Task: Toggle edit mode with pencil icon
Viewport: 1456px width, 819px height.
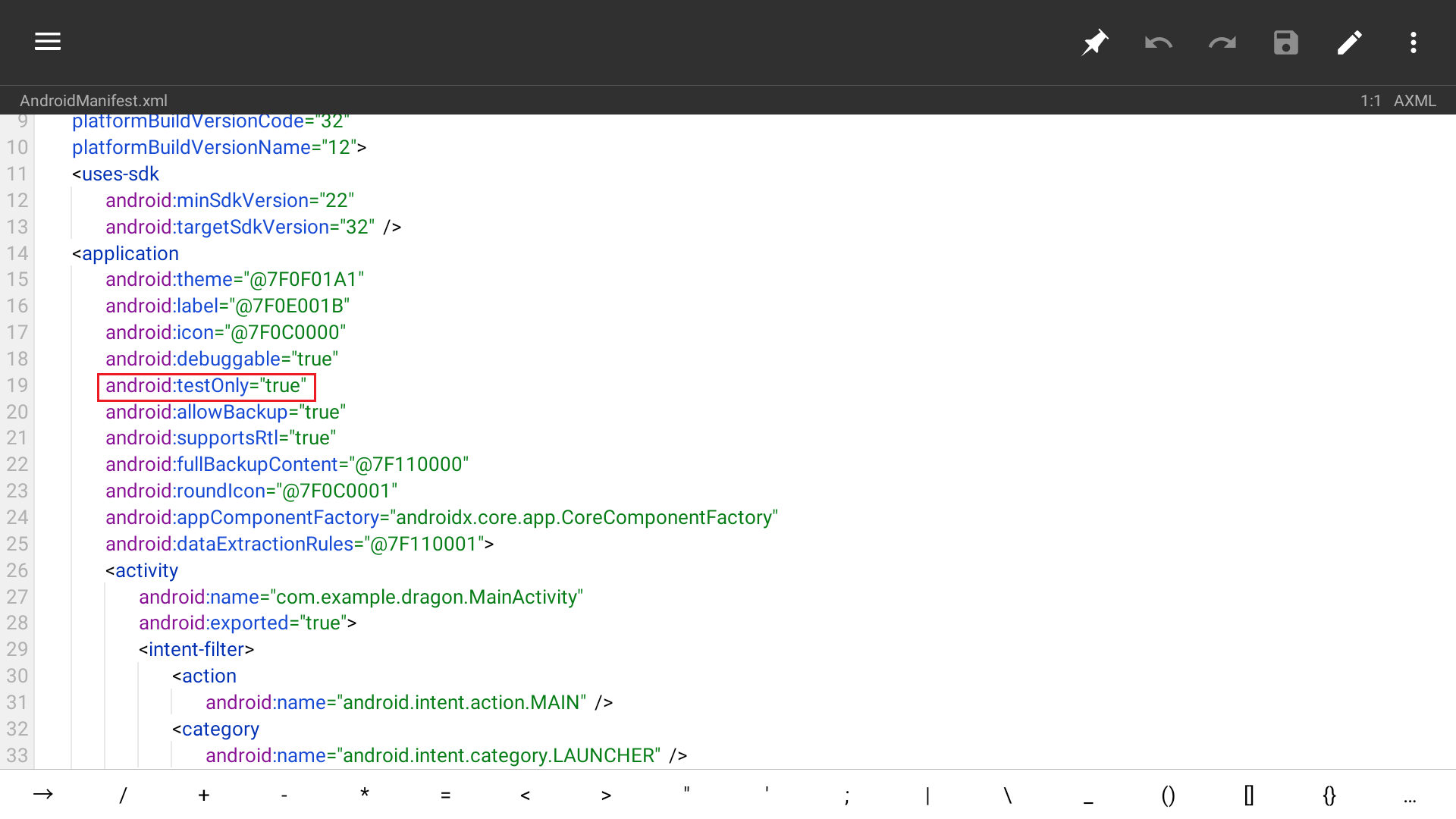Action: [x=1349, y=42]
